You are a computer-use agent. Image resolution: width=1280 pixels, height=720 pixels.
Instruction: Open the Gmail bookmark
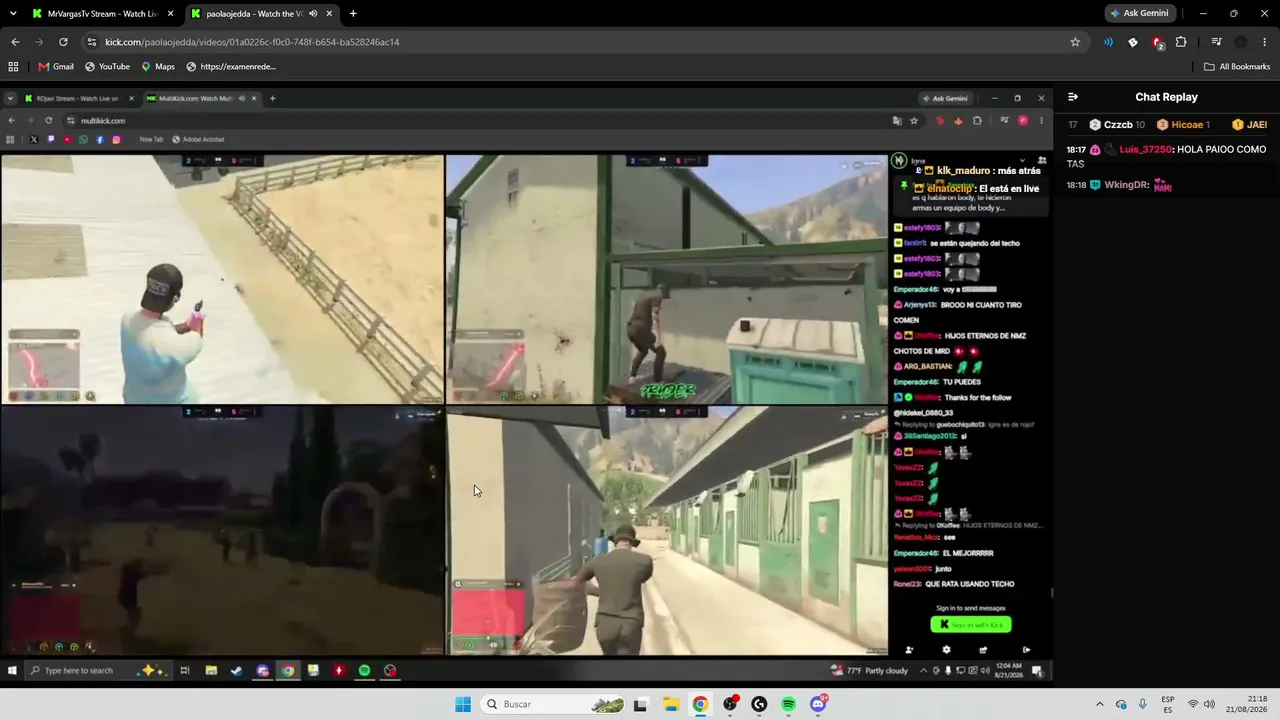(56, 67)
